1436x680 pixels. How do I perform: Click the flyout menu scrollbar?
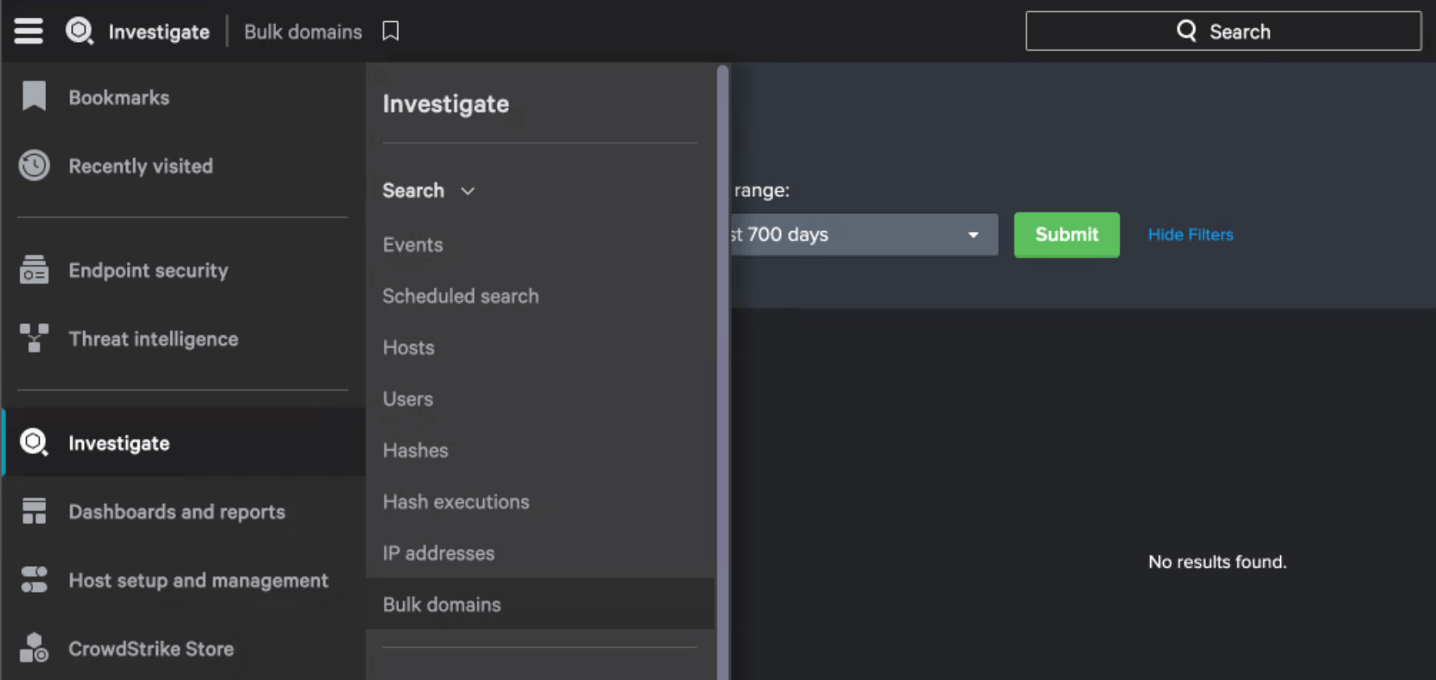[719, 350]
